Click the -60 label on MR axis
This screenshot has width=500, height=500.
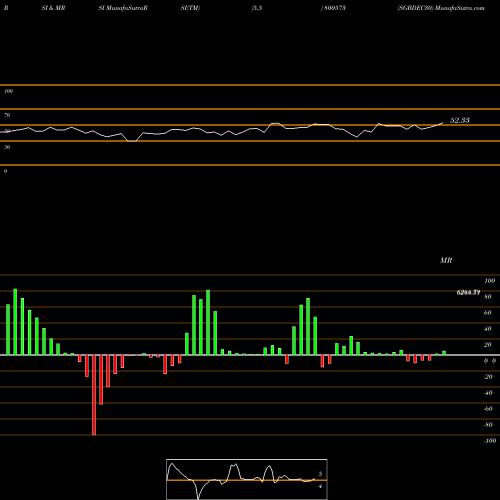click(488, 409)
